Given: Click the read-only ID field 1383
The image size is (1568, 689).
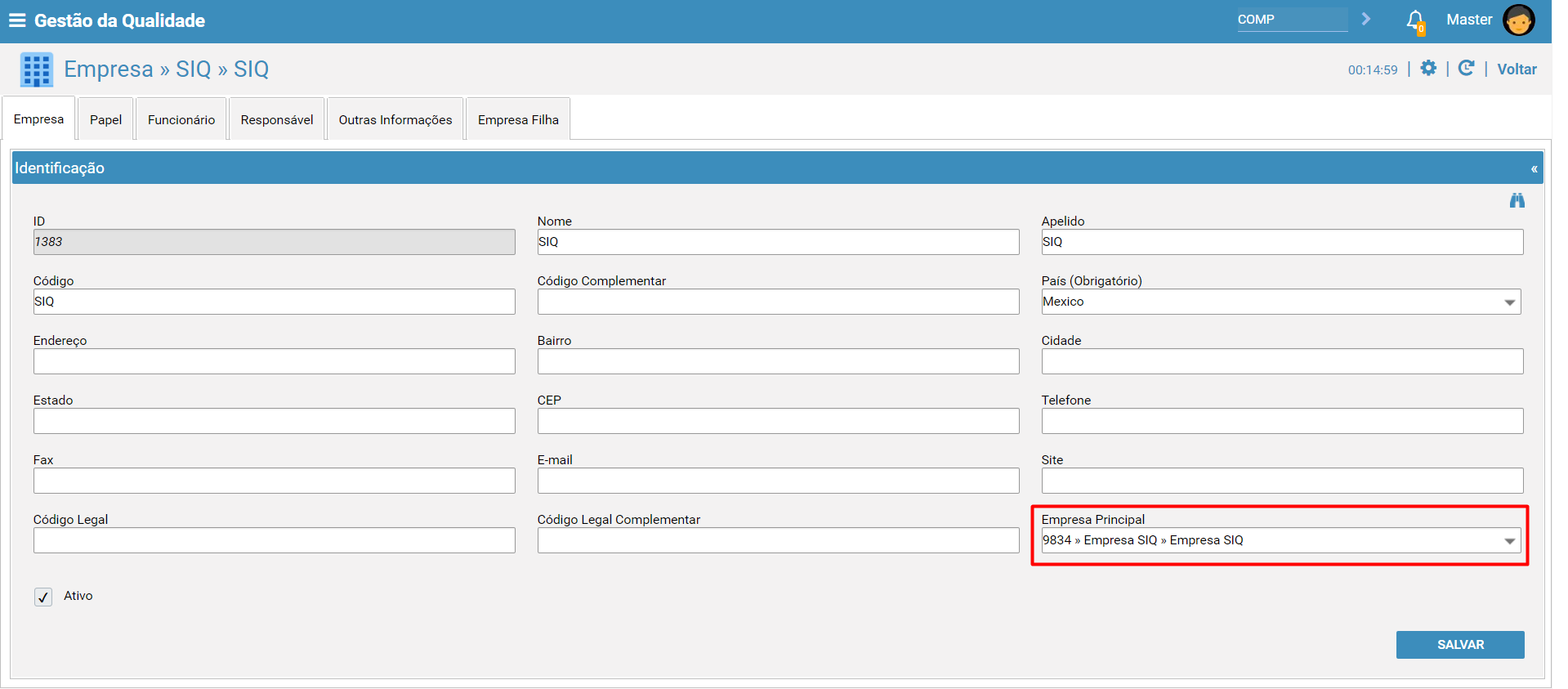Looking at the screenshot, I should (x=274, y=242).
